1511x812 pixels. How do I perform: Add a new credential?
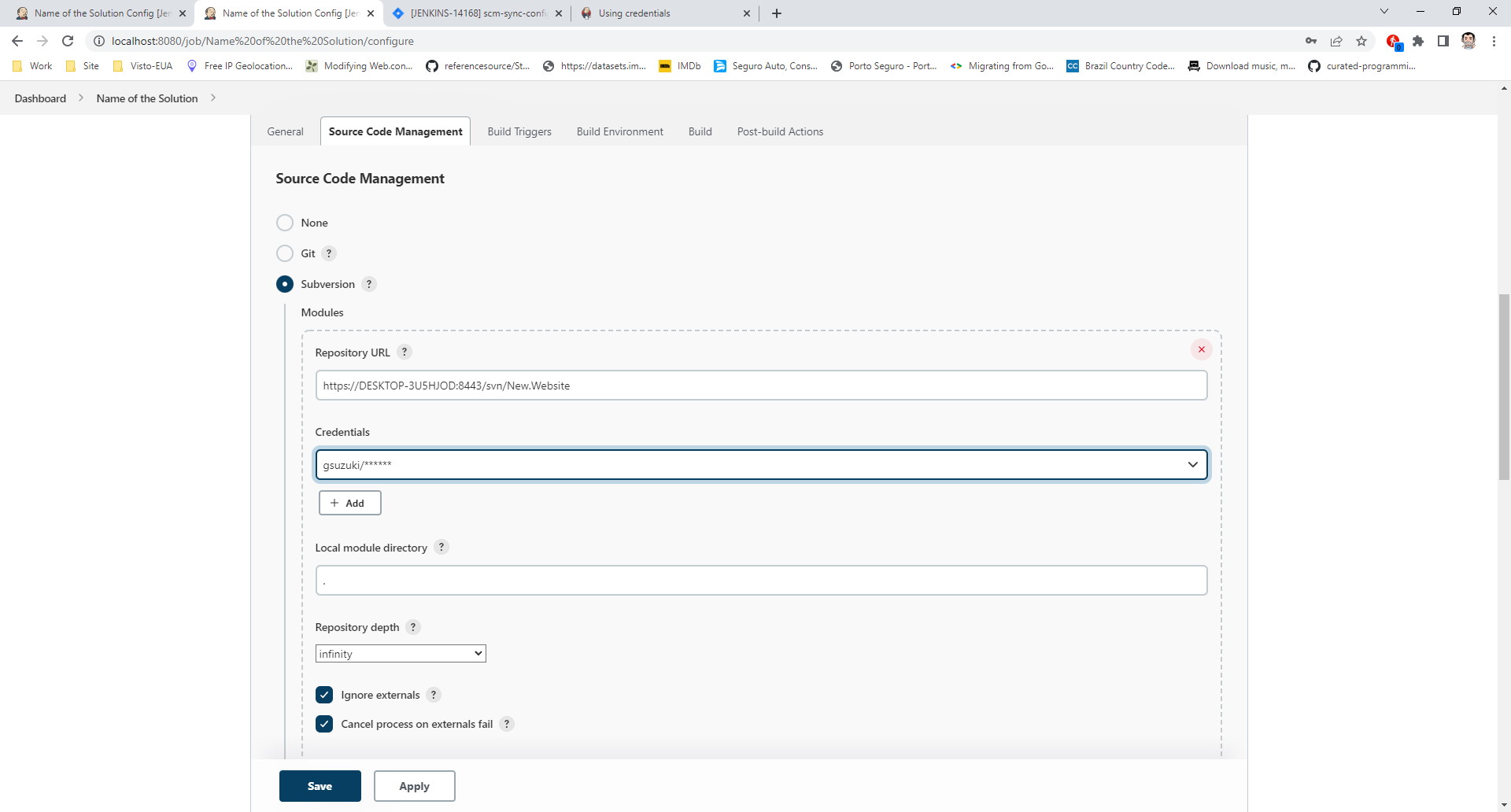pos(350,503)
